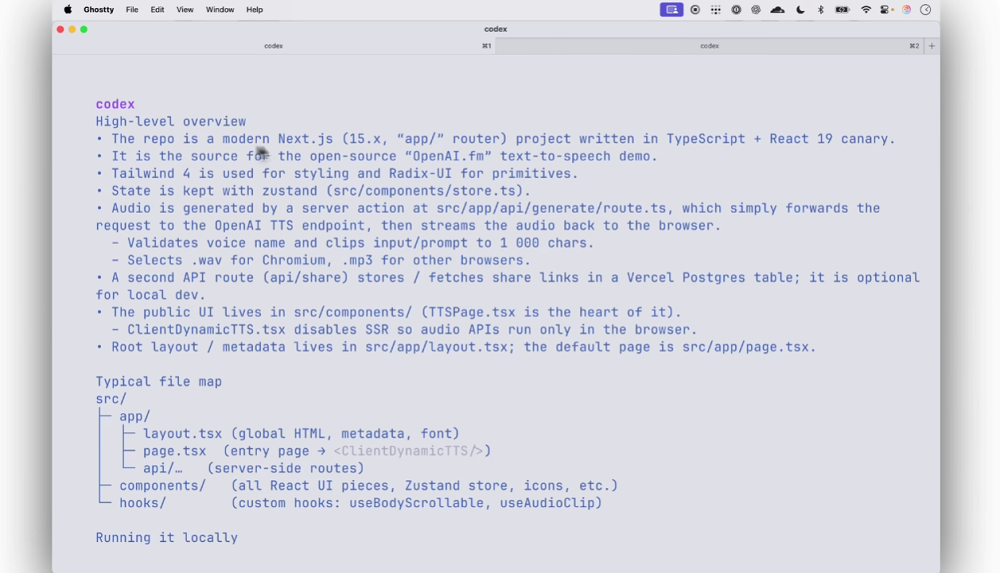1000x573 pixels.
Task: Open the Edit menu
Action: pyautogui.click(x=157, y=10)
